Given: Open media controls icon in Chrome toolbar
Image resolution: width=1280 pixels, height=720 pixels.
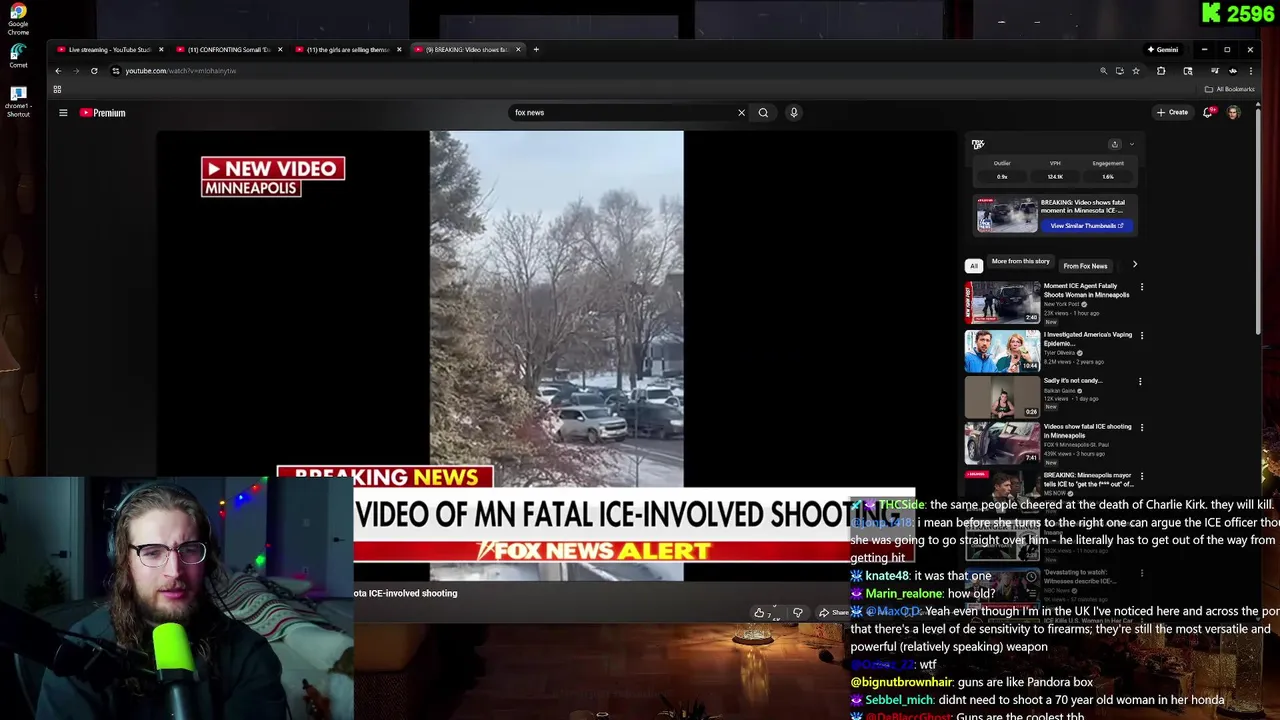Looking at the screenshot, I should 1214,71.
